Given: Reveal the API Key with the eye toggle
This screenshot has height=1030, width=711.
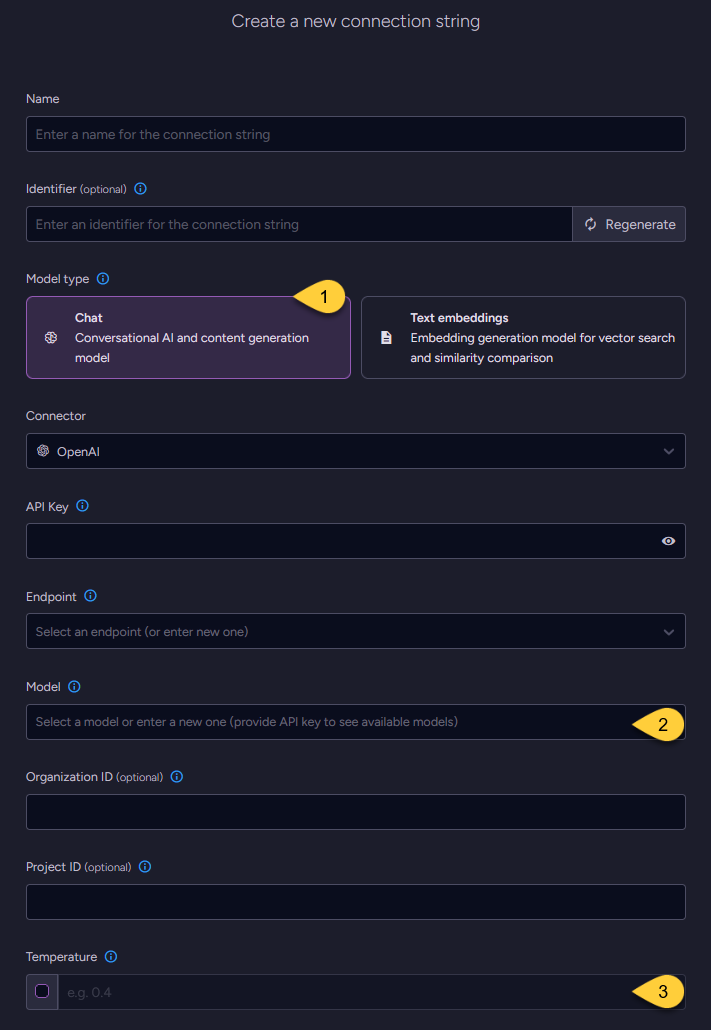Looking at the screenshot, I should click(x=668, y=541).
